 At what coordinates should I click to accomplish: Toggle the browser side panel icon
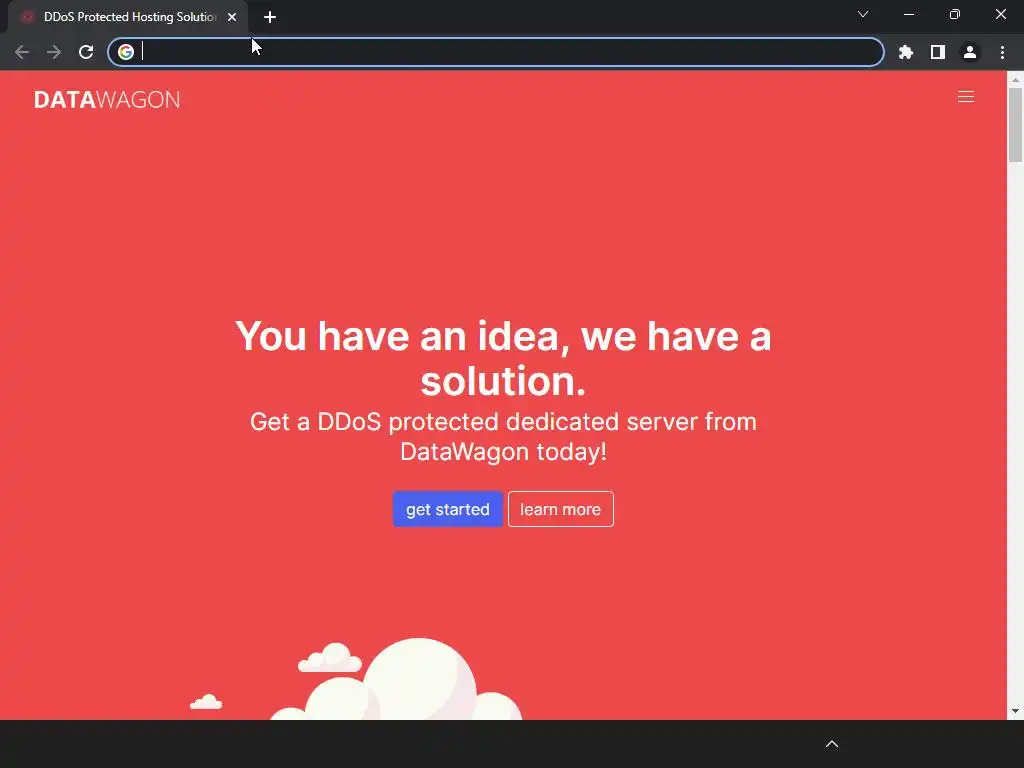(x=938, y=52)
